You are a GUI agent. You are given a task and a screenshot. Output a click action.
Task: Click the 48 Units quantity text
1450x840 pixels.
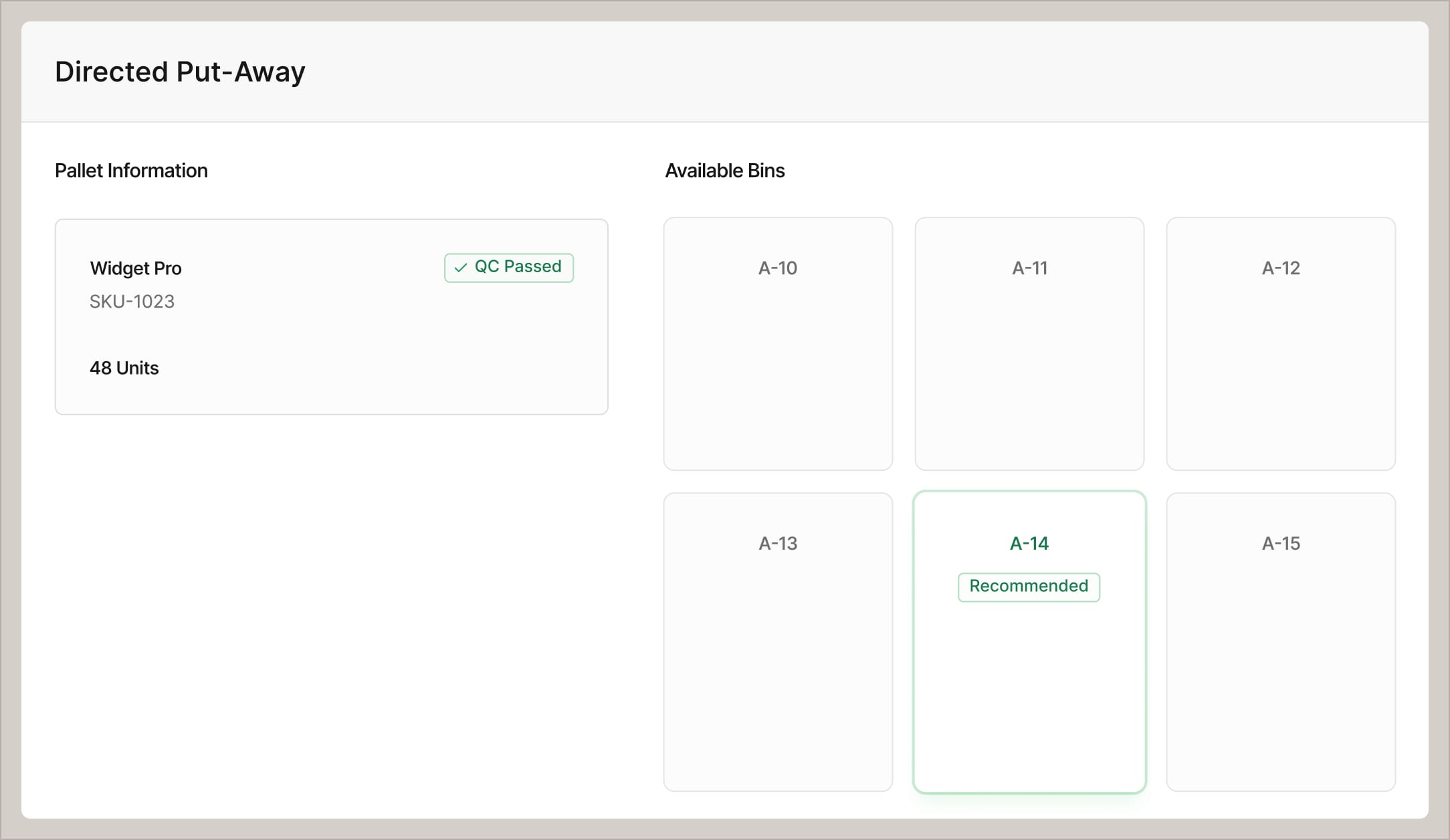click(x=124, y=368)
